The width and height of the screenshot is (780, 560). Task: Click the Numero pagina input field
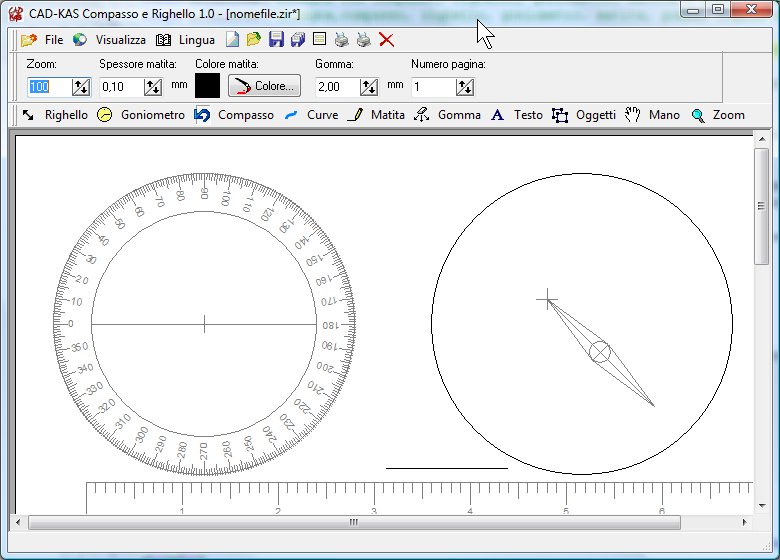pos(434,87)
